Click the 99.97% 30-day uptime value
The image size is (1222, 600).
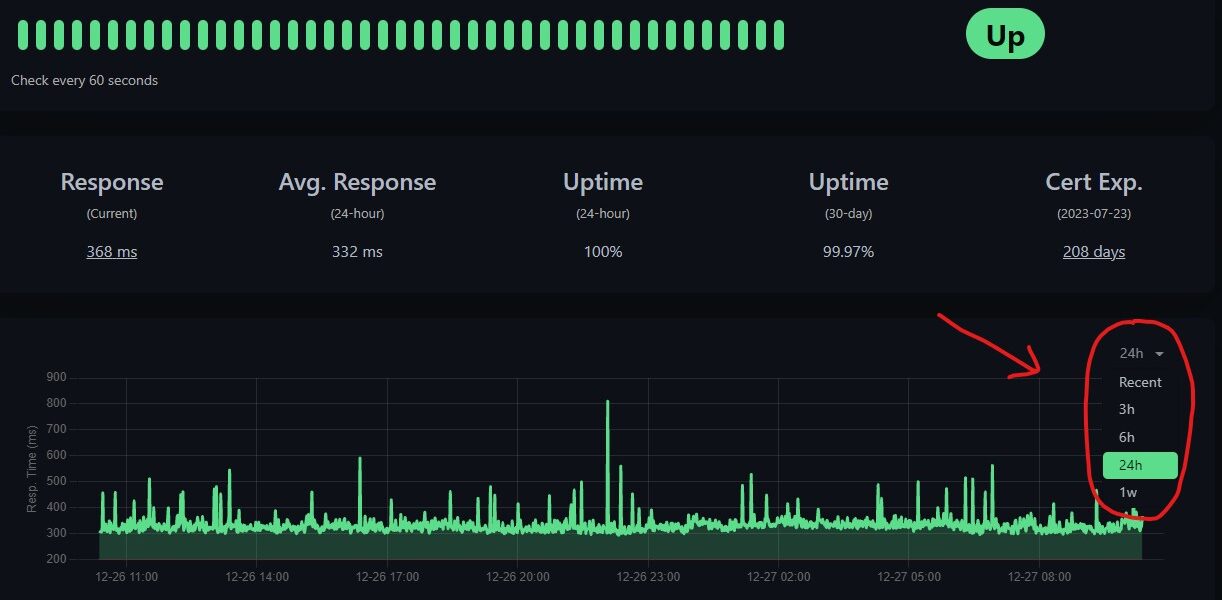click(x=848, y=252)
